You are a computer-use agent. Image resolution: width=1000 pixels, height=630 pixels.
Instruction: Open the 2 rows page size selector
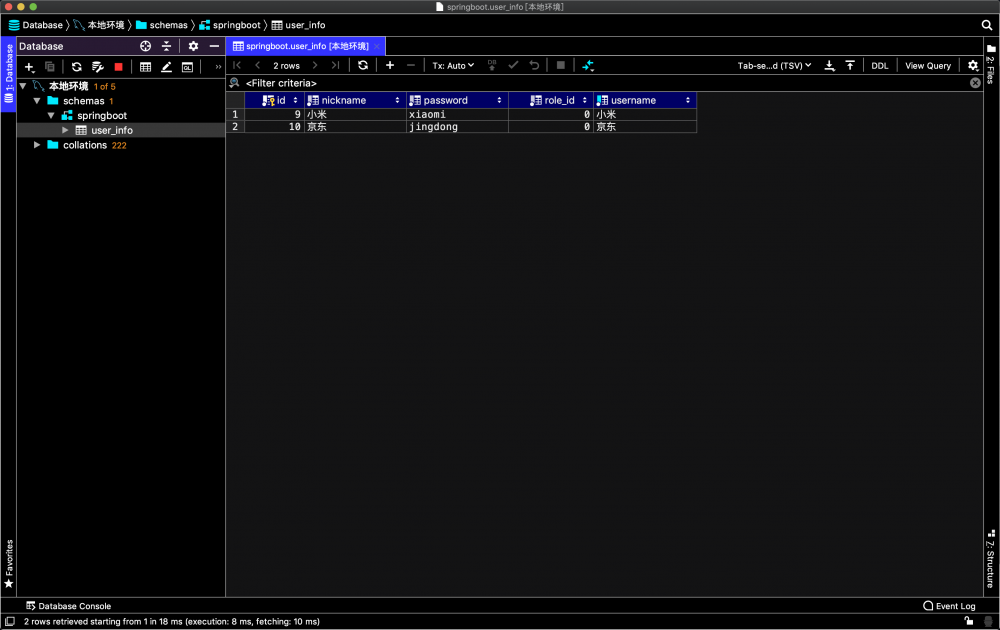click(x=286, y=66)
